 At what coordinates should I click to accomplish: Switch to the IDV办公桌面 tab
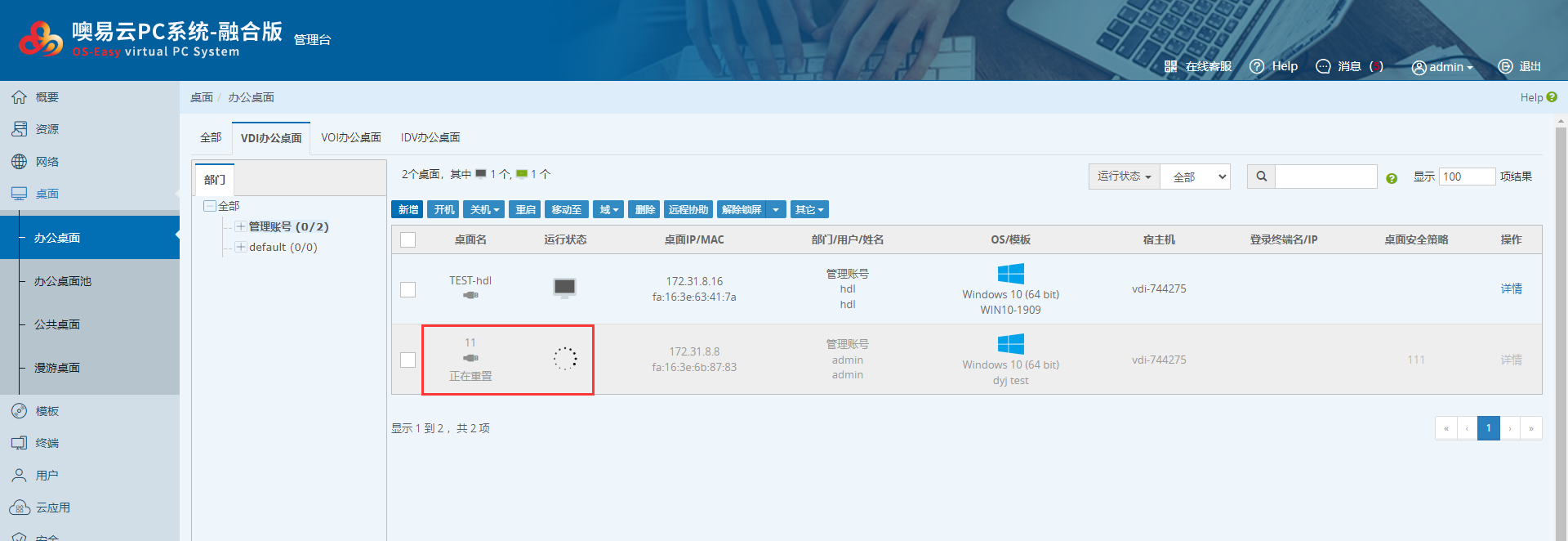[430, 137]
